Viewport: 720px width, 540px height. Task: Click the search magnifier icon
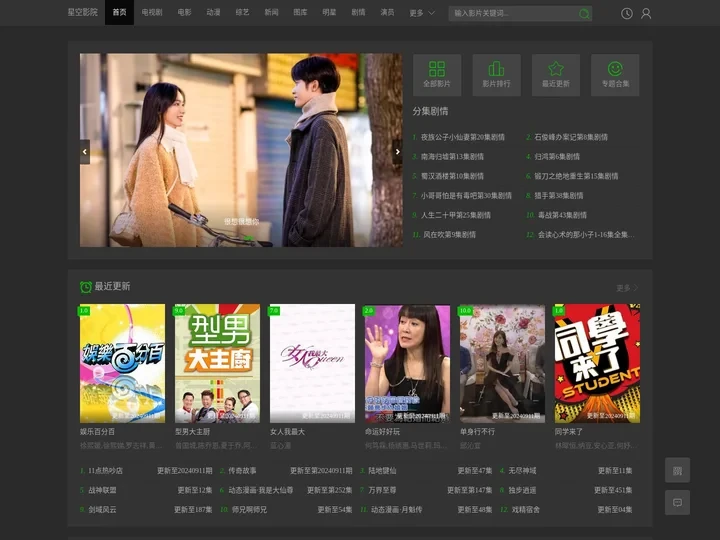[x=584, y=14]
